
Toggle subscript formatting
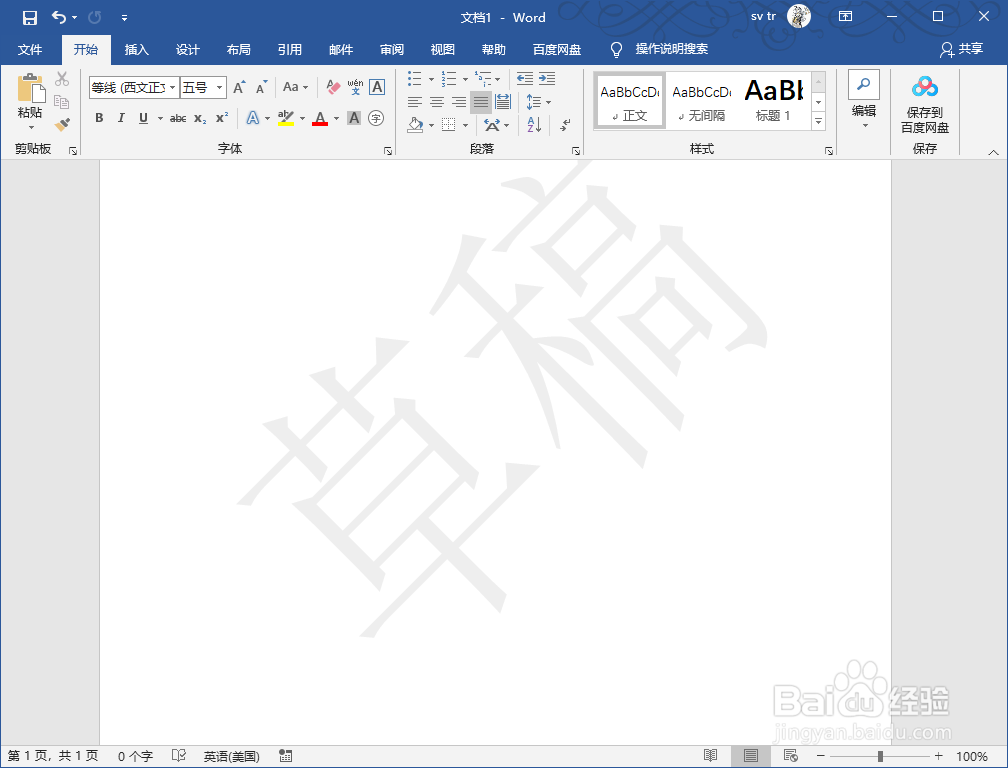[x=201, y=118]
